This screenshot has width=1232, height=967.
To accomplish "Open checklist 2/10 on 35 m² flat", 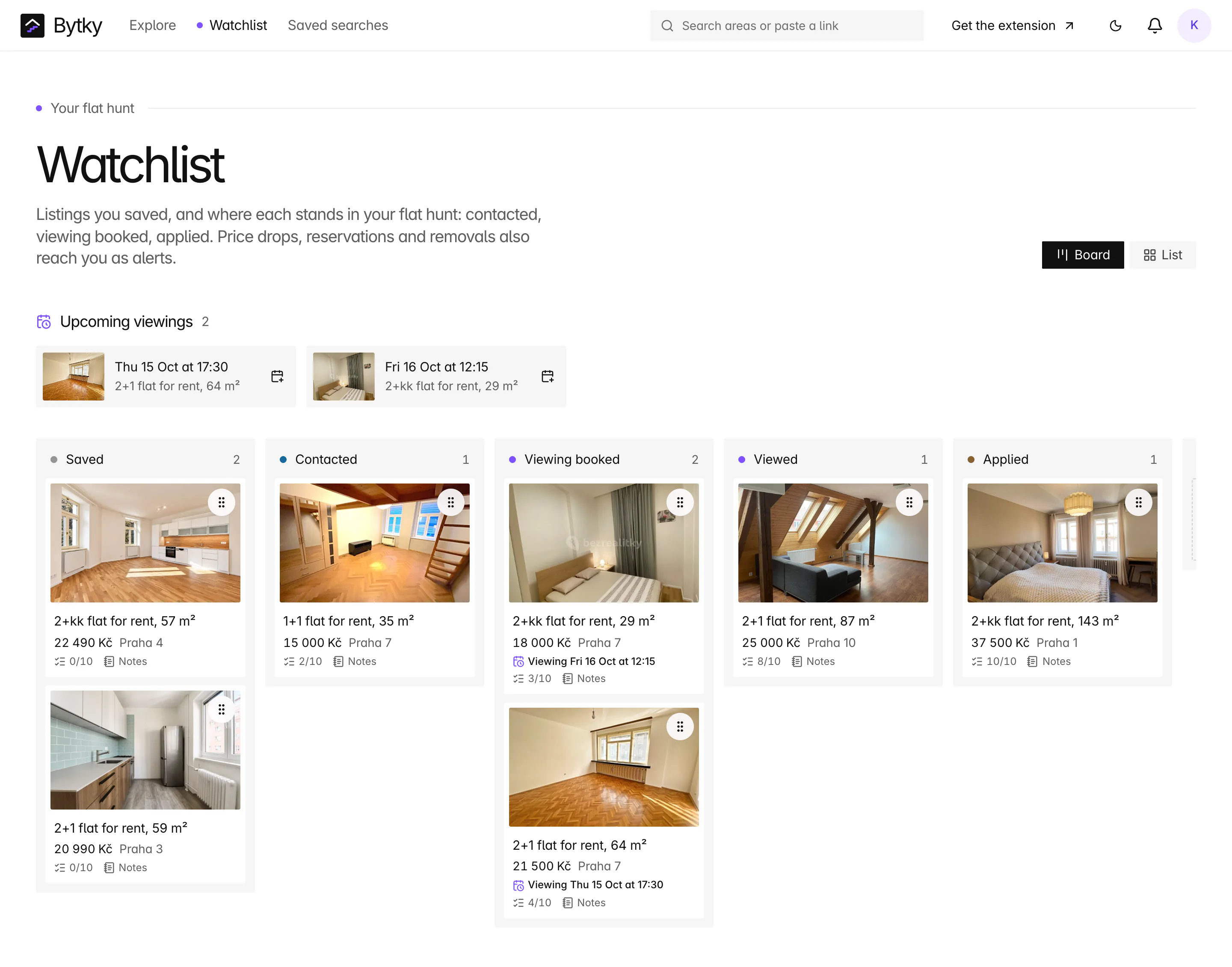I will click(303, 661).
